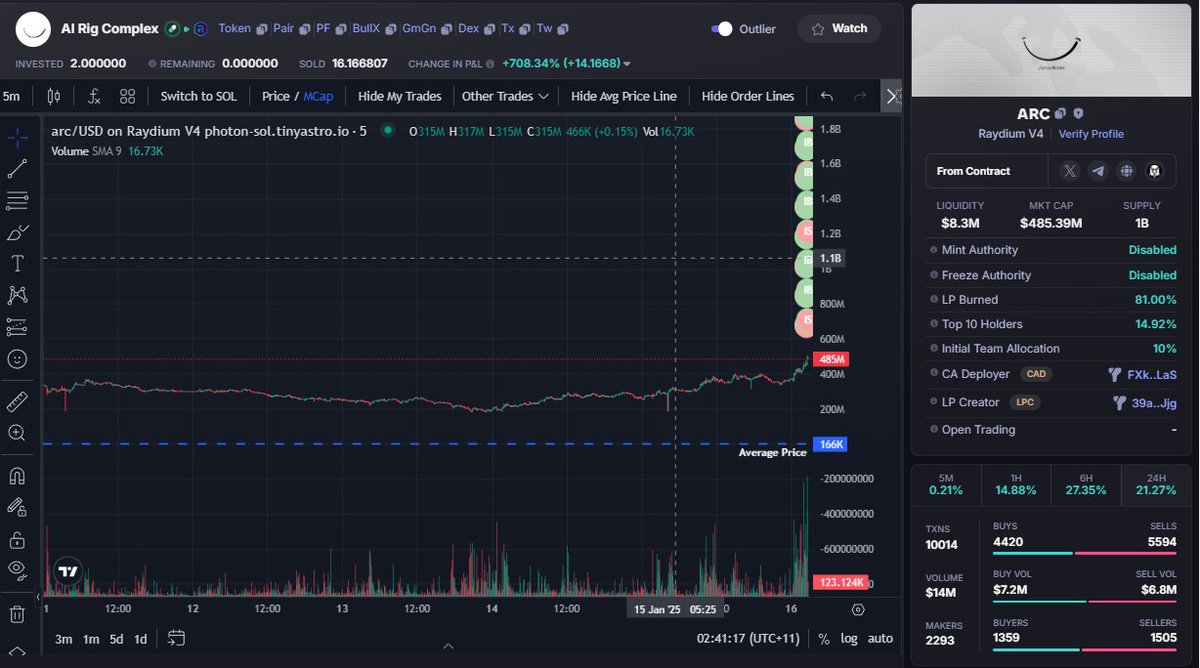This screenshot has height=668, width=1200.
Task: Toggle log scale on price axis
Action: click(x=849, y=639)
